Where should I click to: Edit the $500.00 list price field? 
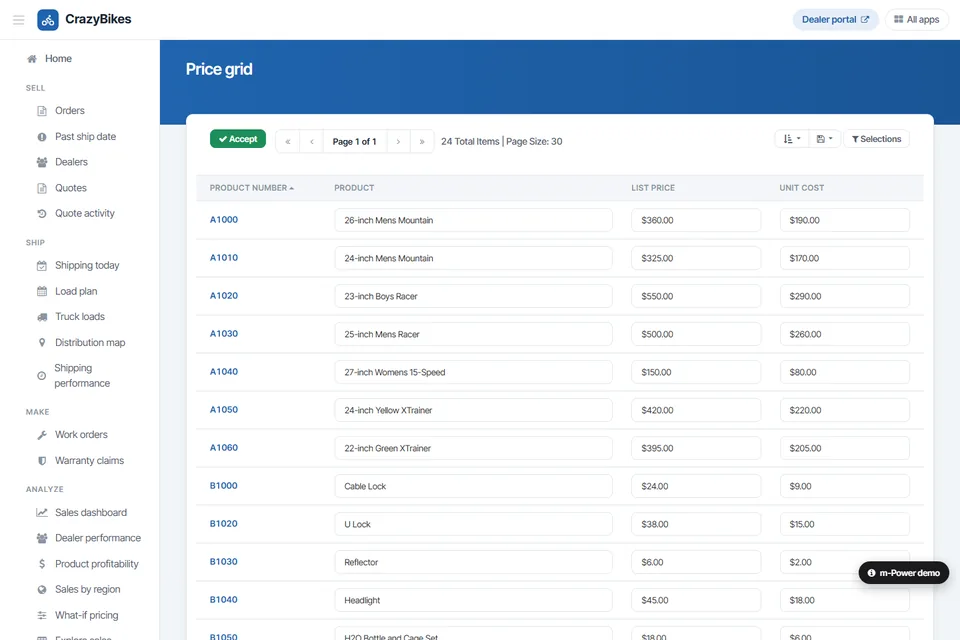696,334
